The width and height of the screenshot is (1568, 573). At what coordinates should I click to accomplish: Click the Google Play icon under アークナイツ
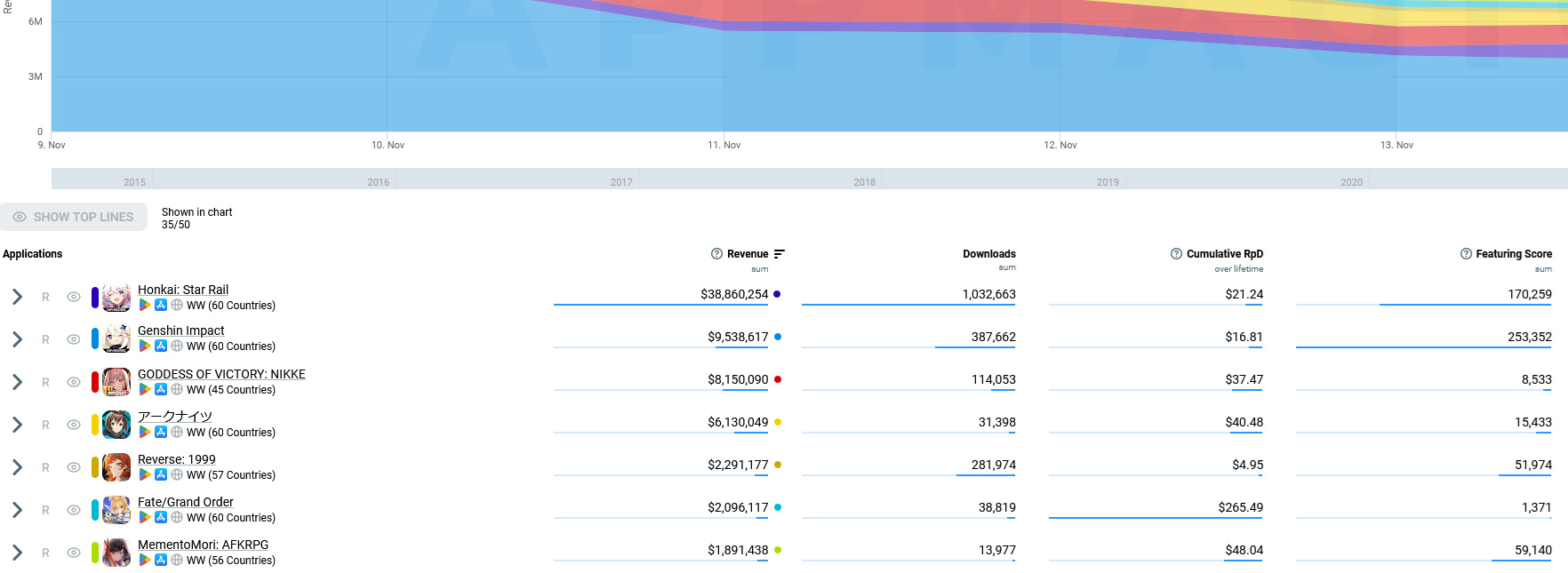point(144,432)
